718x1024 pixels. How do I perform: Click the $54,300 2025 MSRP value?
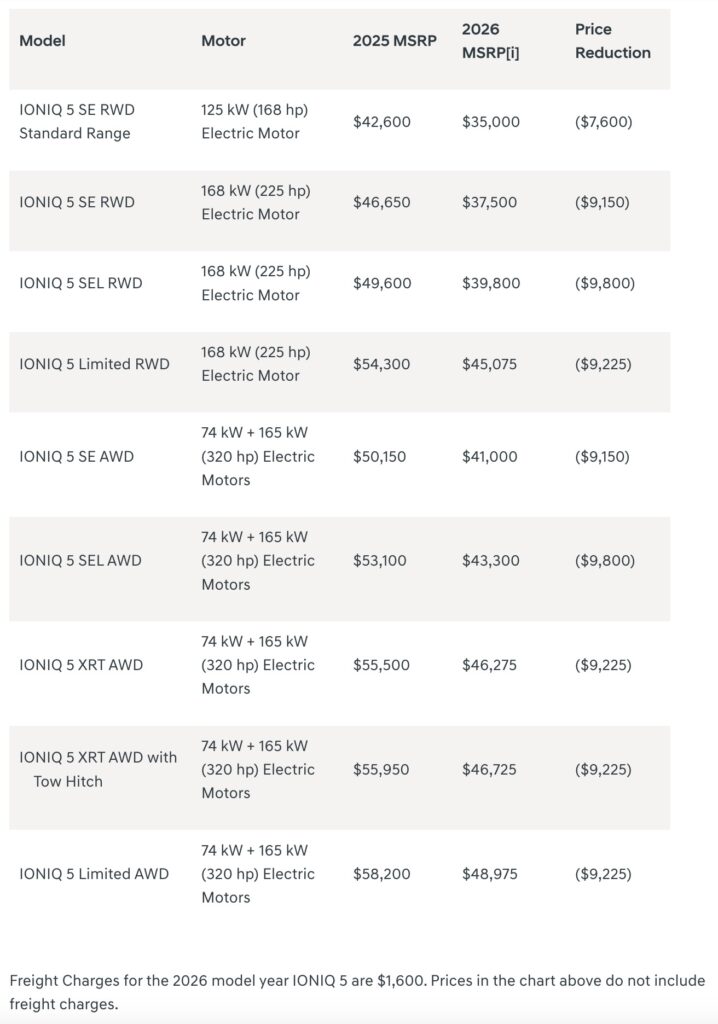click(381, 364)
